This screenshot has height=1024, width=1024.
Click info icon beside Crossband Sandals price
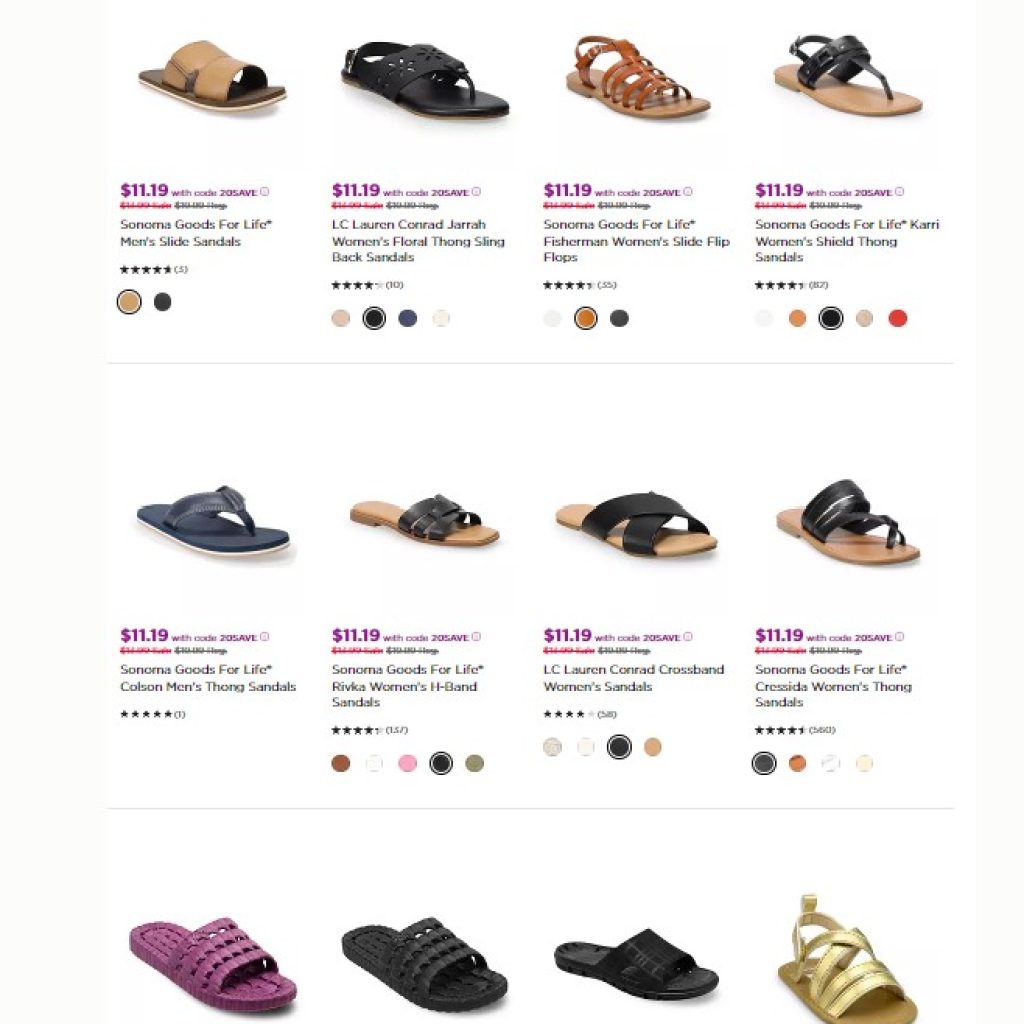(688, 637)
